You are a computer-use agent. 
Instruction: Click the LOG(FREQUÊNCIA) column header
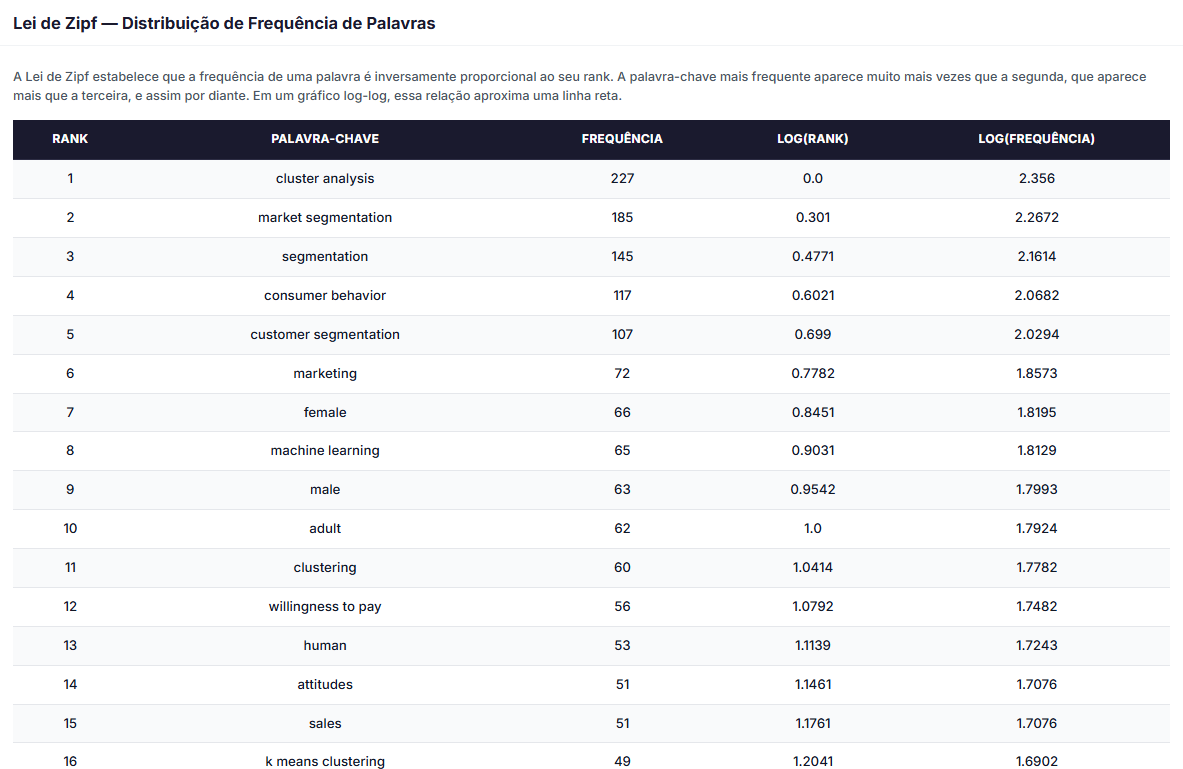pos(1036,139)
